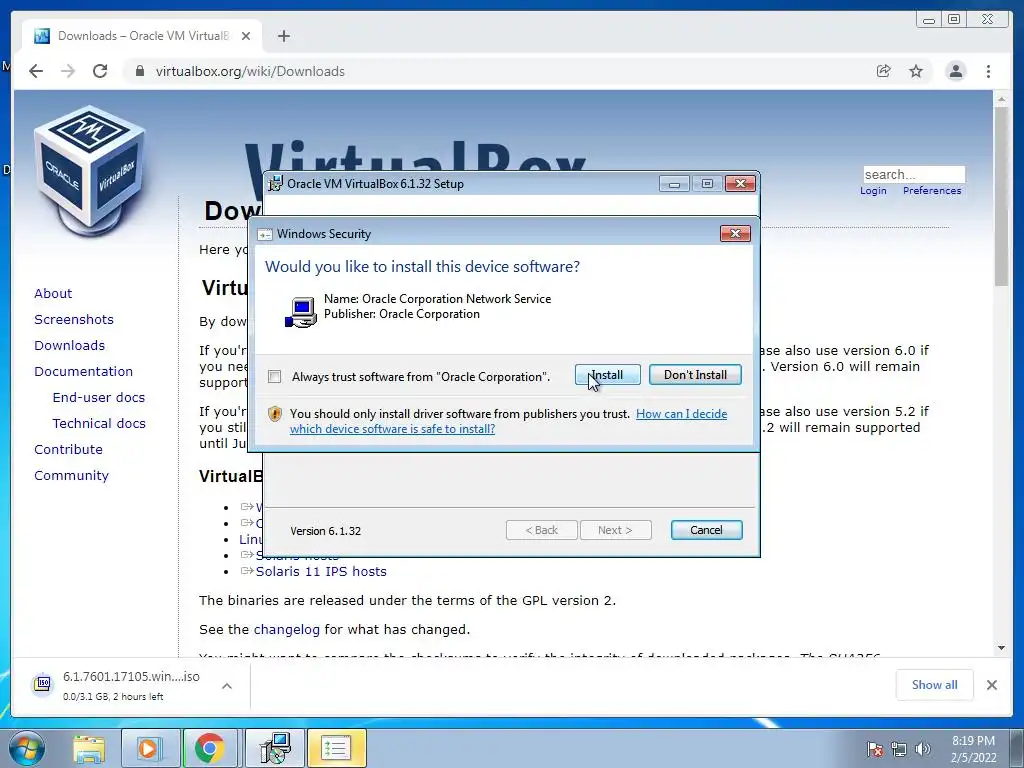The width and height of the screenshot is (1024, 768).
Task: Click the yellow checklist taskbar icon
Action: pyautogui.click(x=336, y=748)
